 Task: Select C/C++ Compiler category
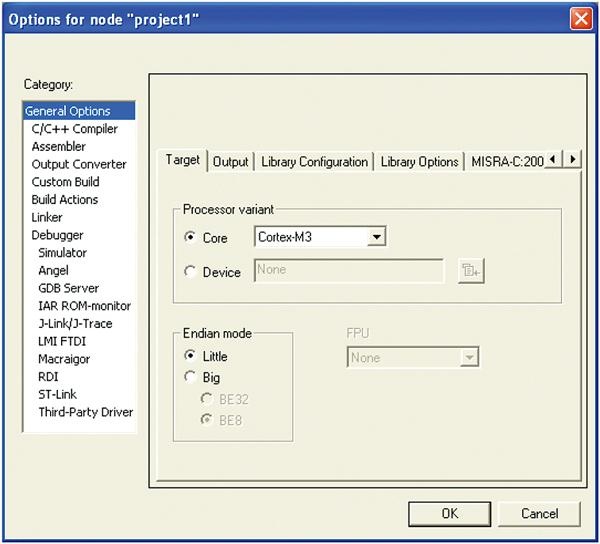[74, 129]
